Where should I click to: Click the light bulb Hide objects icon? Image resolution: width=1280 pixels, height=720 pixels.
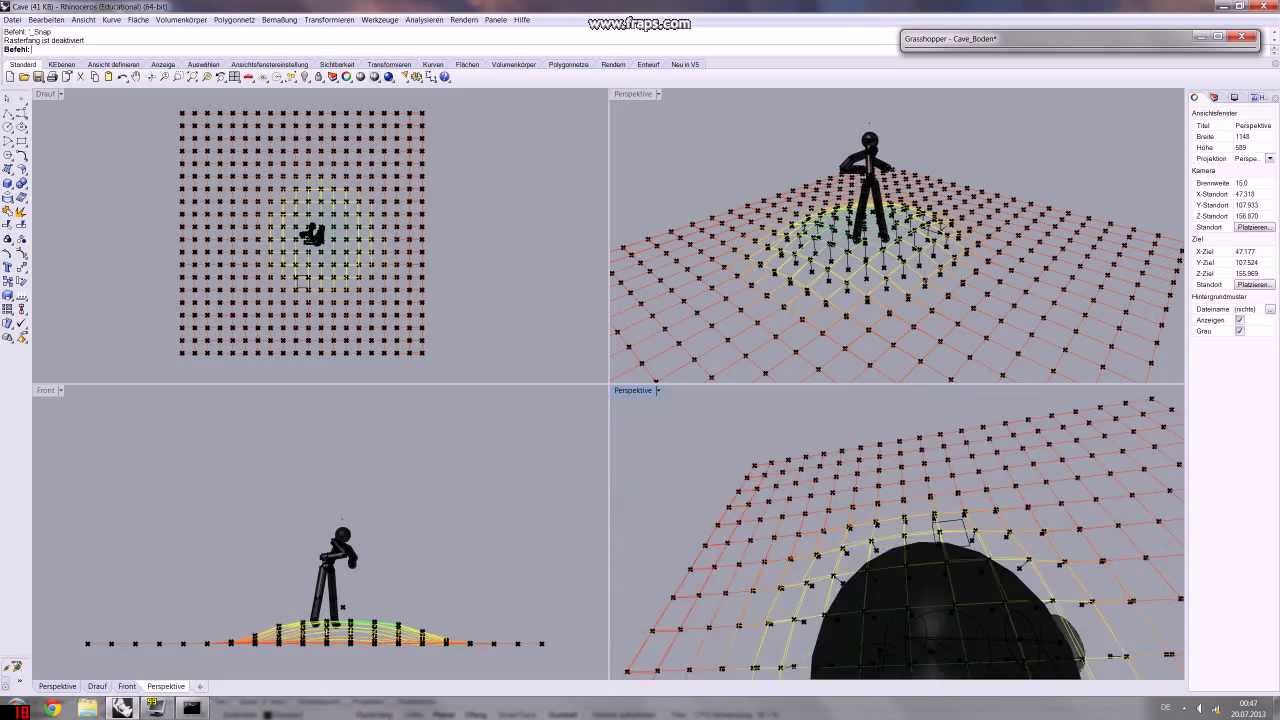point(305,77)
